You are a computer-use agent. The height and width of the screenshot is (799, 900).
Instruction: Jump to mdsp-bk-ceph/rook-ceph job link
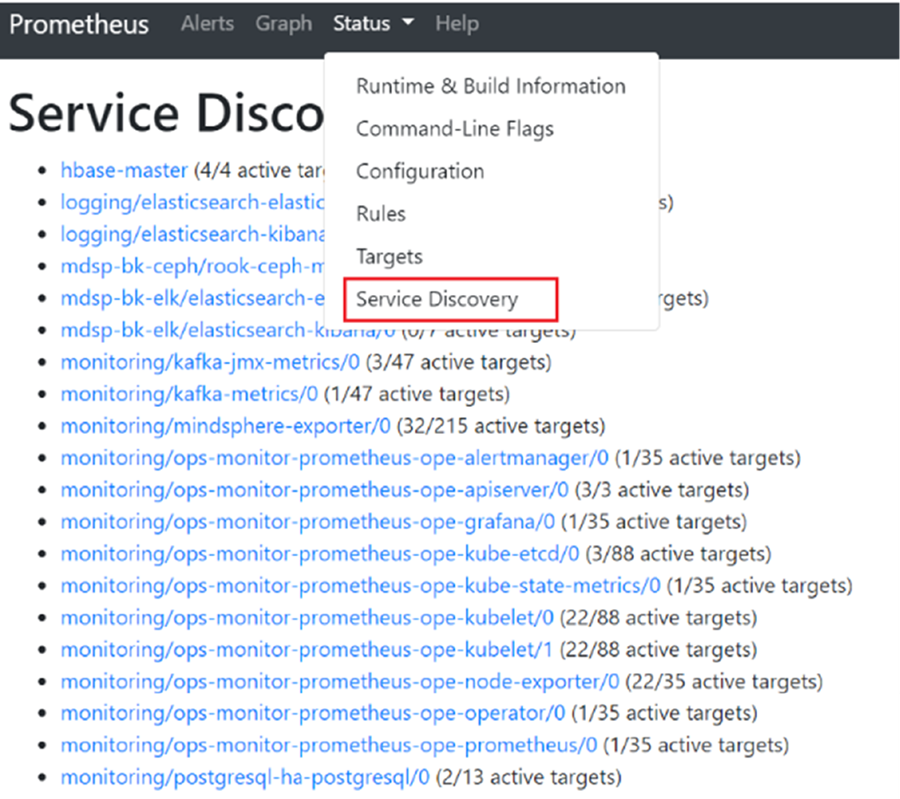(192, 267)
